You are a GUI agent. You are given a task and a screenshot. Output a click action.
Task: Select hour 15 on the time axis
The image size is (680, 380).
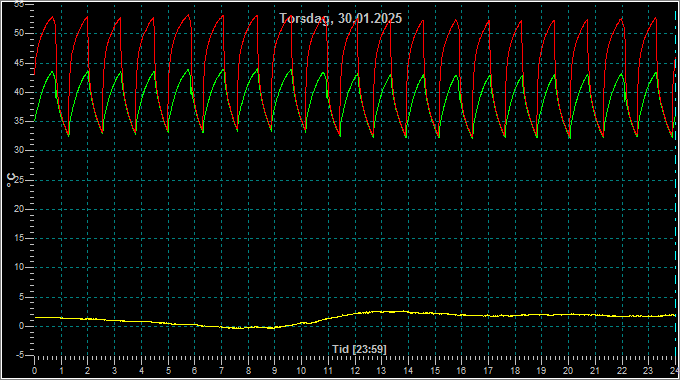[435, 371]
